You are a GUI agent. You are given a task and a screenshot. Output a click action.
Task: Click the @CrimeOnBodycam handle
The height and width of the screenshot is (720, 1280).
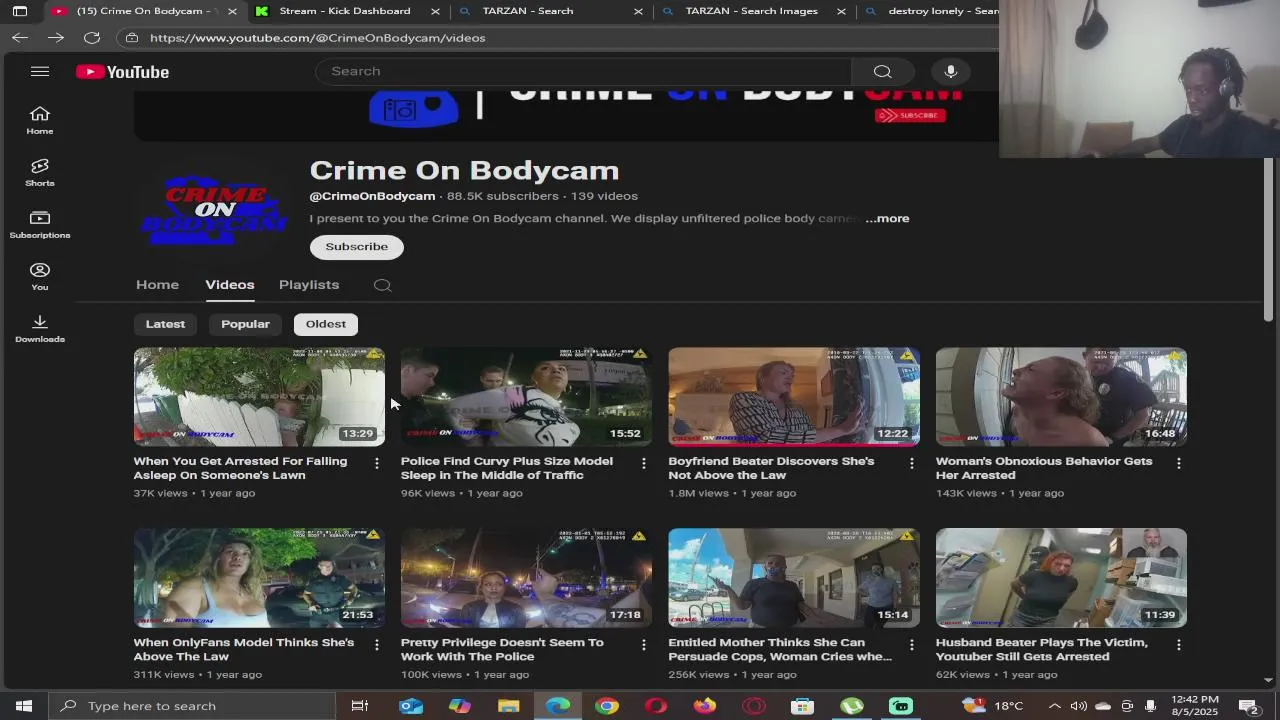[372, 196]
